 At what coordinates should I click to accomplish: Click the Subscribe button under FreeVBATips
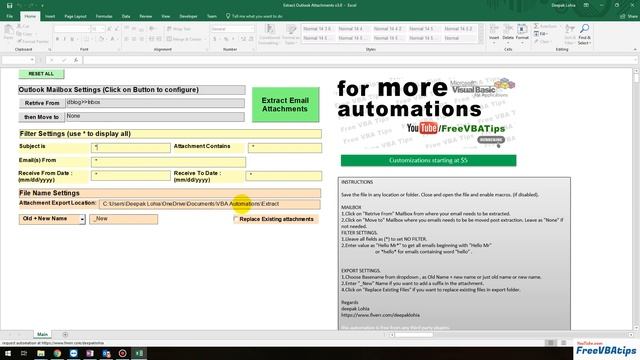click(x=491, y=140)
